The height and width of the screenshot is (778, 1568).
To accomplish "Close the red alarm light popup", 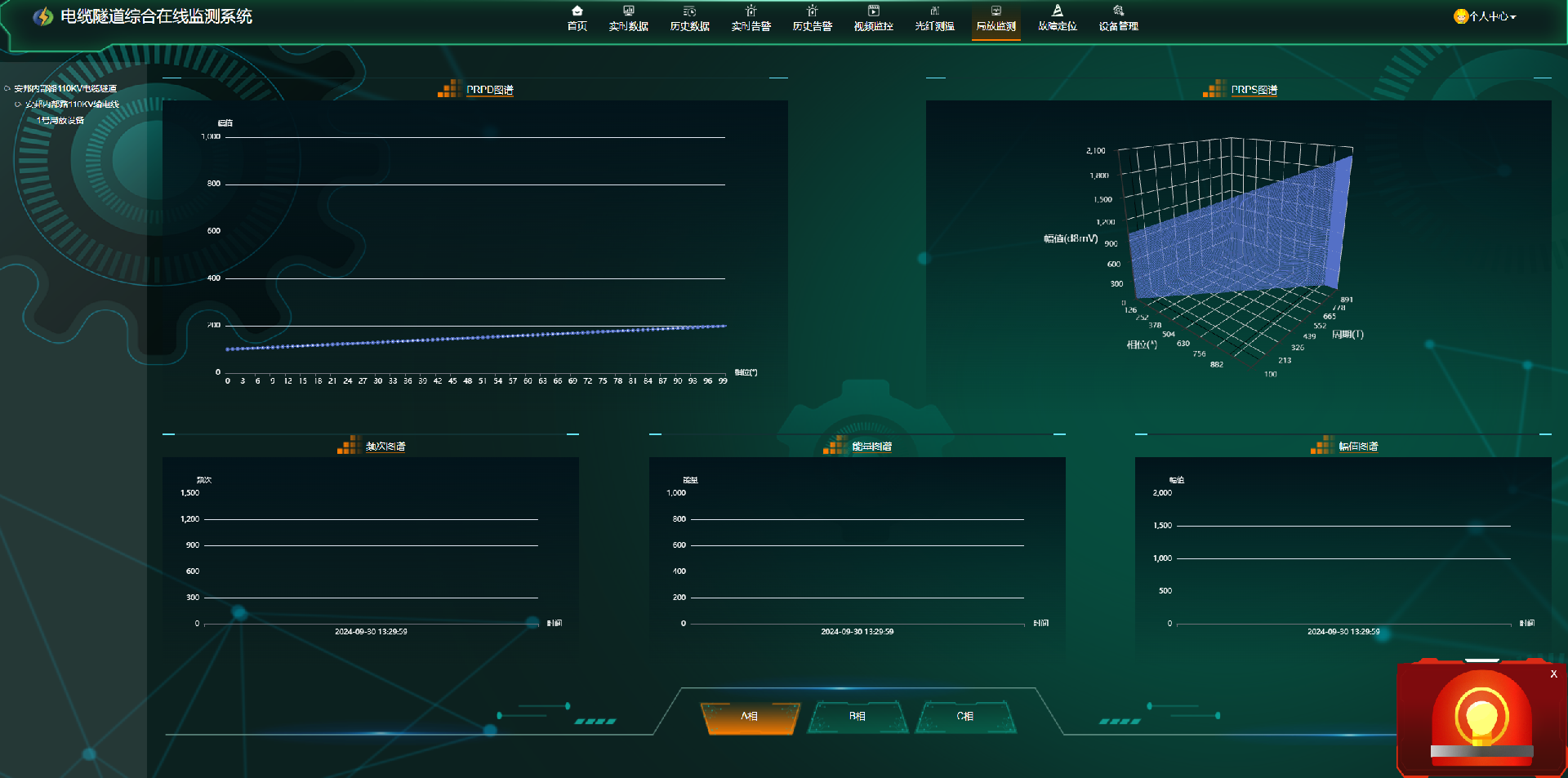I will pos(1553,674).
